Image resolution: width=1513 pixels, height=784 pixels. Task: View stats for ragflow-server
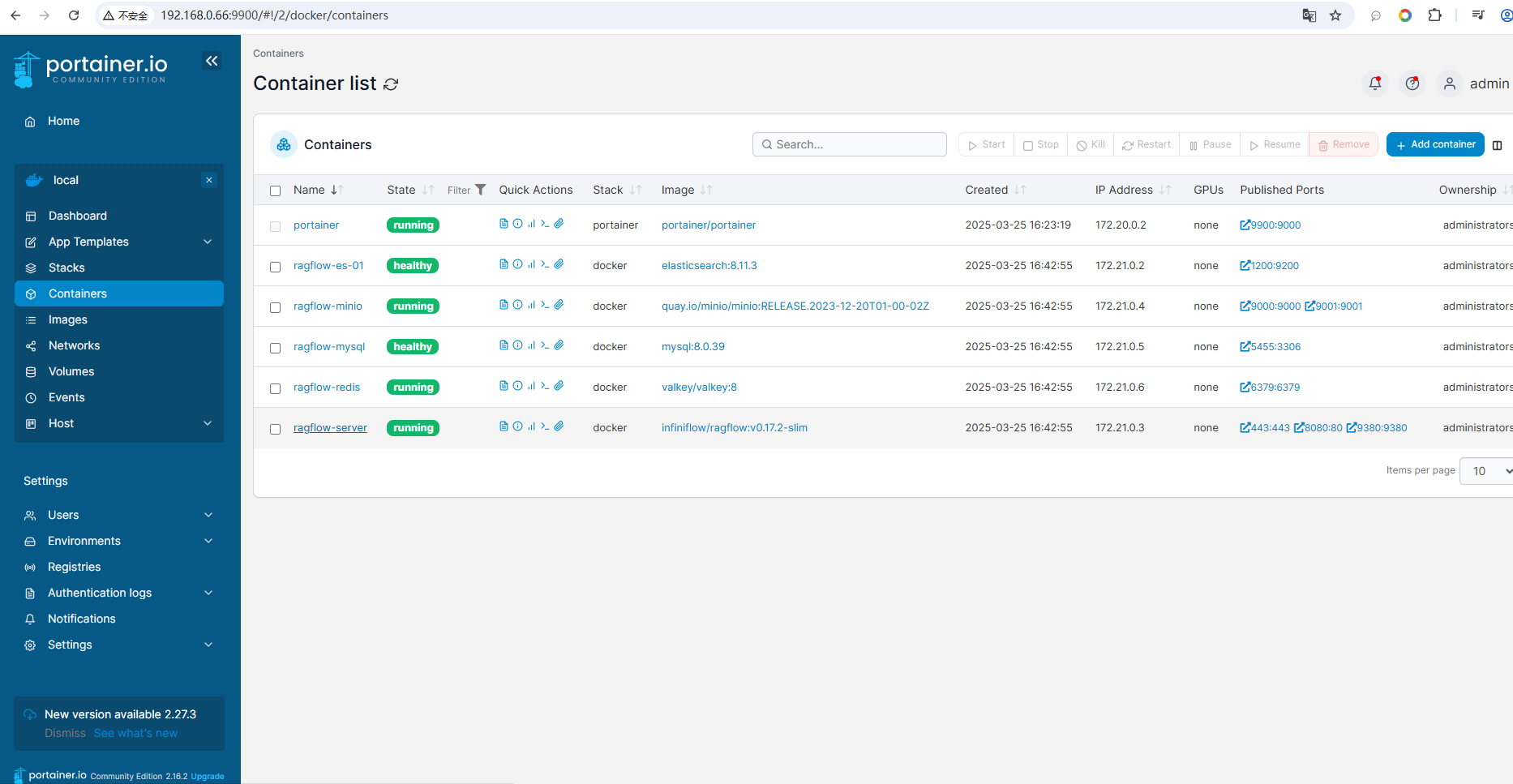[531, 426]
